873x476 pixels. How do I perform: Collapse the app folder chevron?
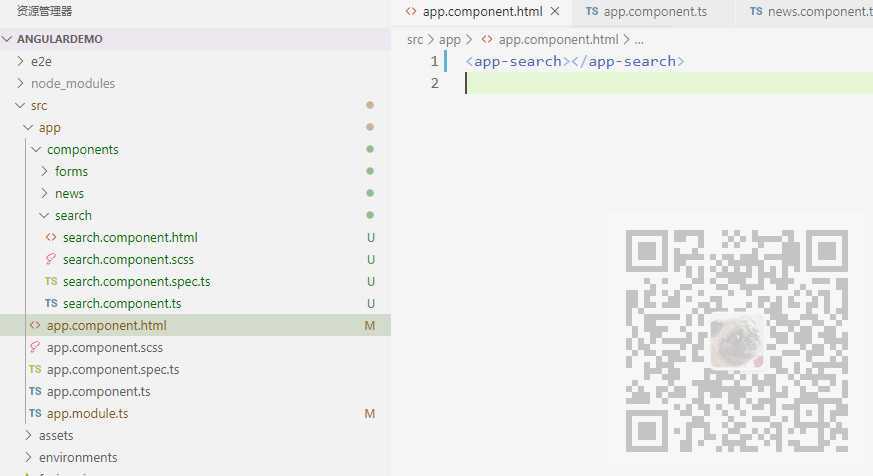(x=28, y=127)
